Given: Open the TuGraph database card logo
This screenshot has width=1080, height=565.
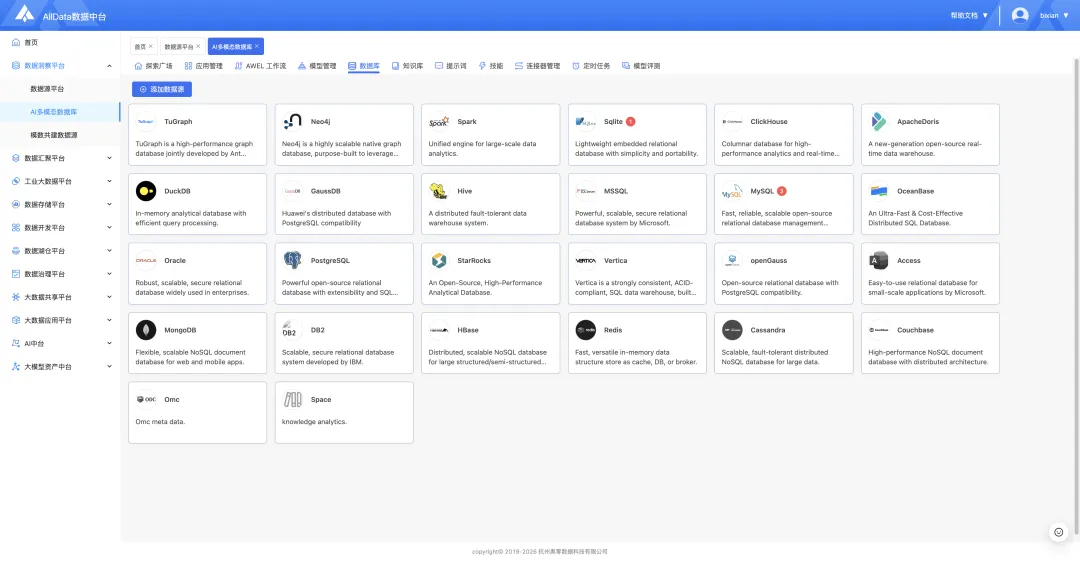Looking at the screenshot, I should (x=145, y=121).
